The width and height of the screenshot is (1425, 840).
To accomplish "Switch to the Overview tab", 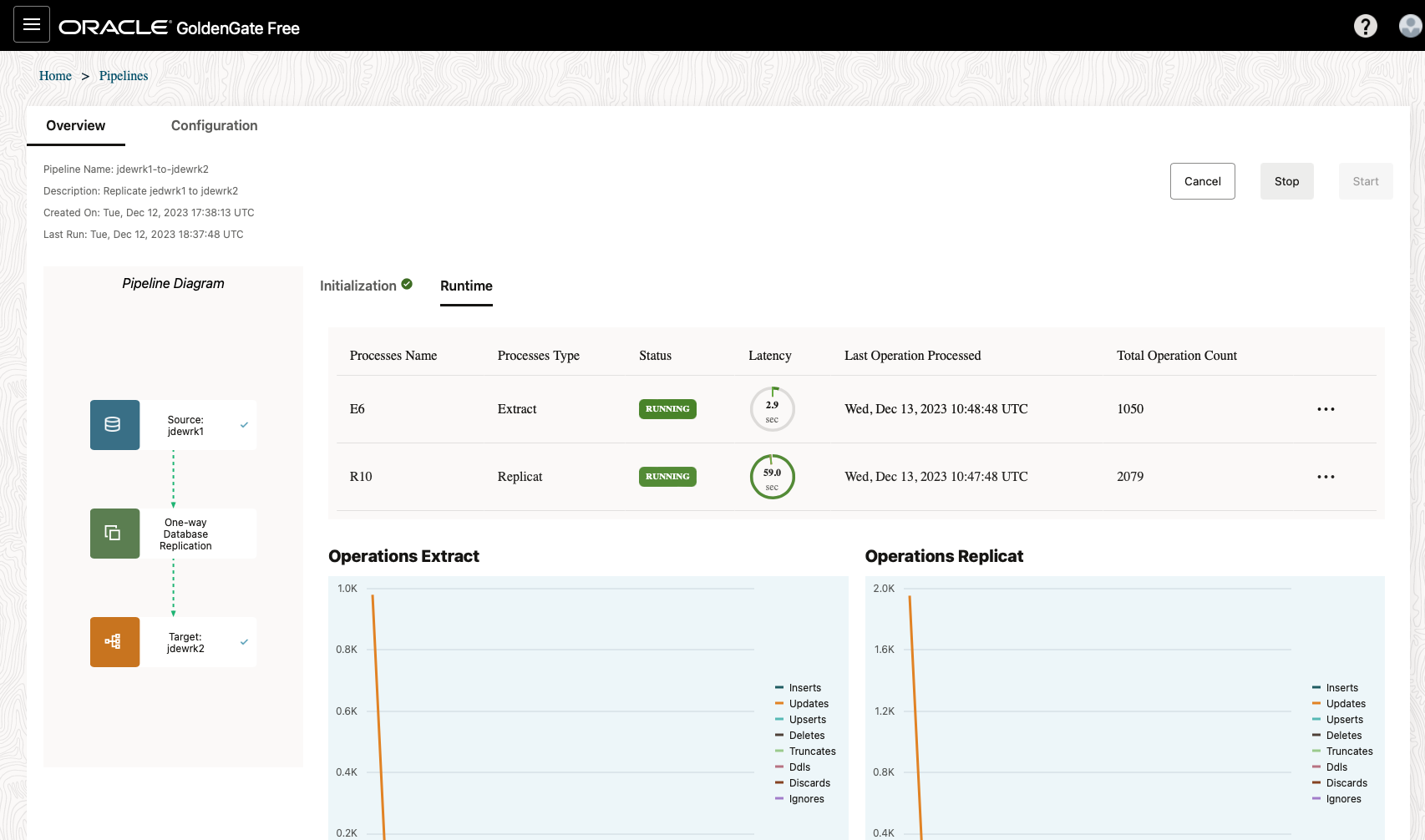I will click(76, 125).
